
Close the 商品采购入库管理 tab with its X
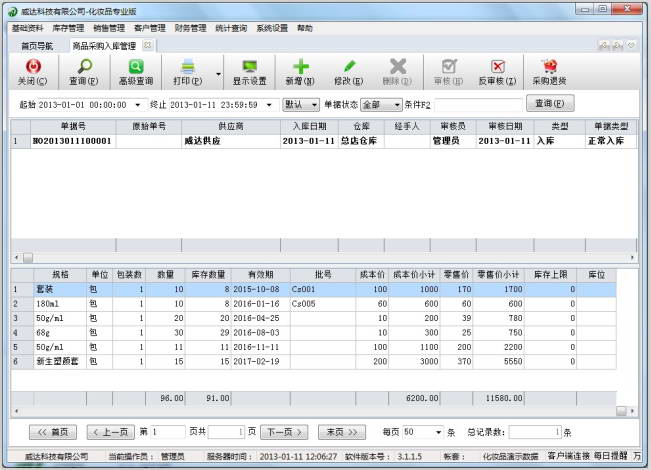147,45
